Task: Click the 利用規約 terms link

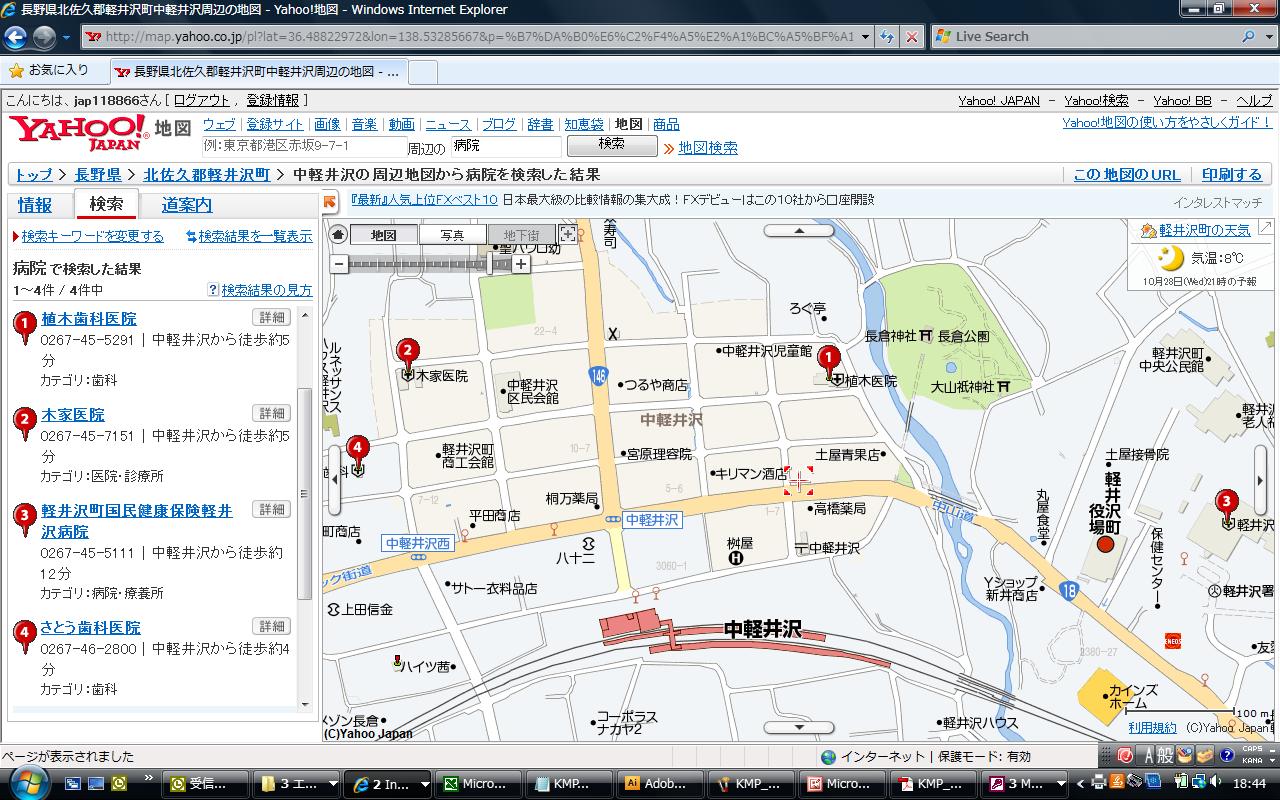Action: pos(1153,728)
